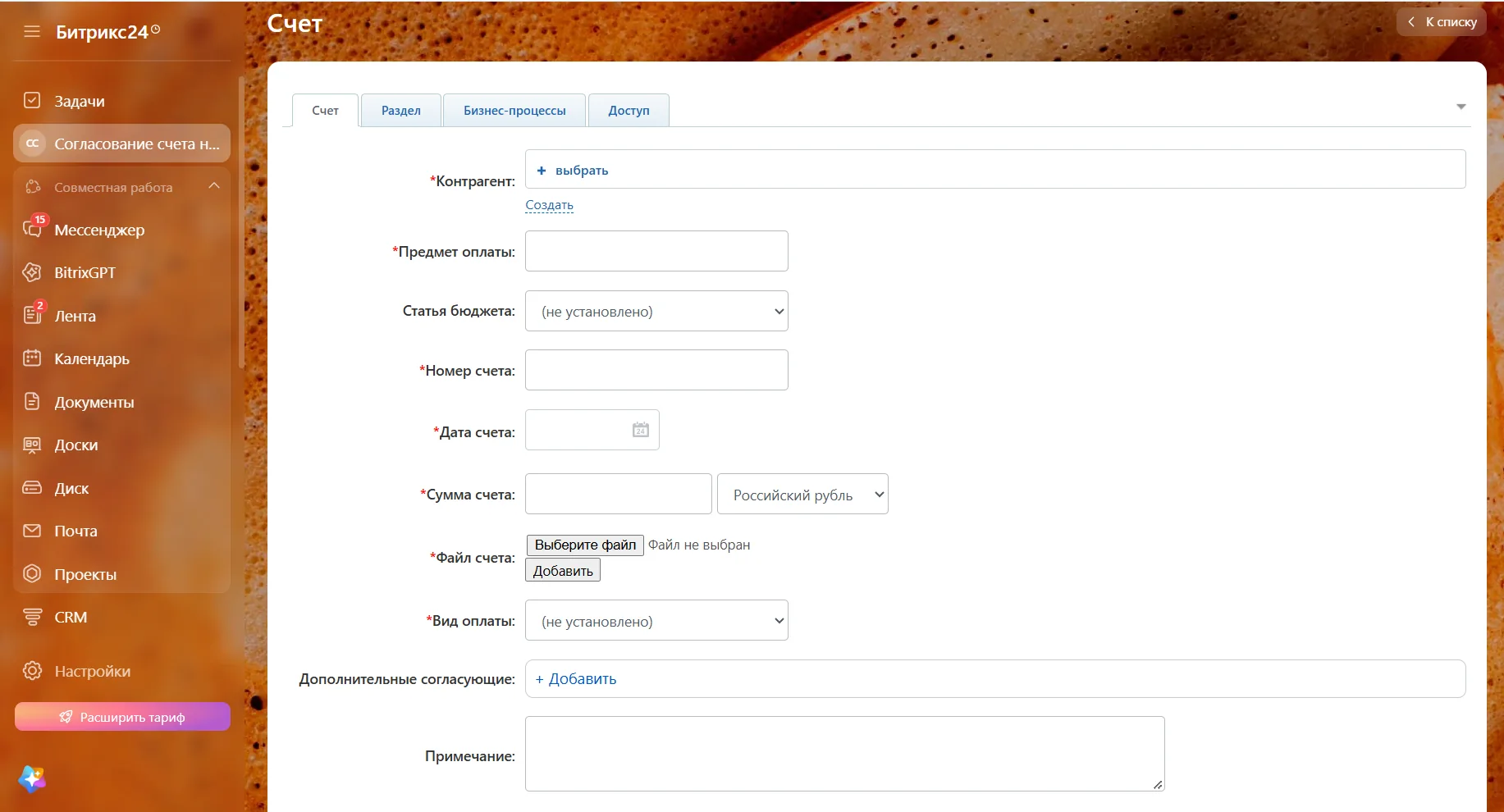This screenshot has height=812, width=1504.
Task: Open the CRM funnel icon
Action: (x=32, y=617)
